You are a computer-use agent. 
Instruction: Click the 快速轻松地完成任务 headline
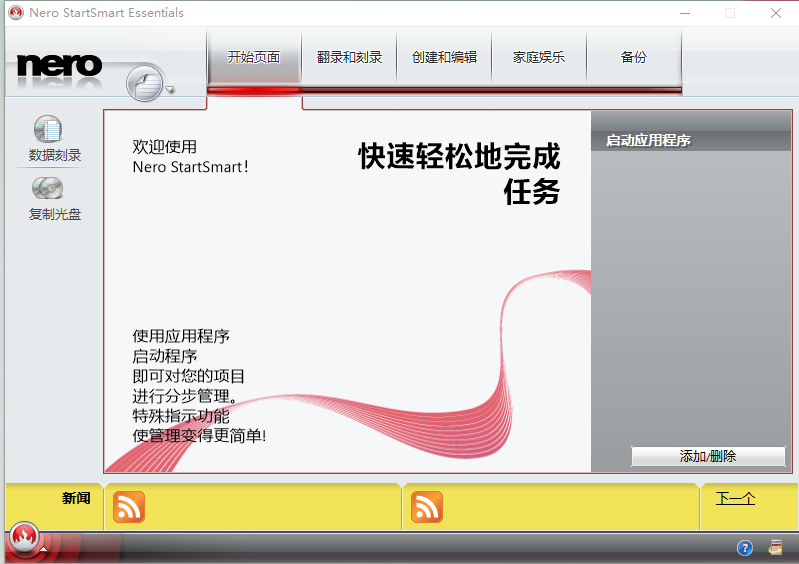[459, 173]
